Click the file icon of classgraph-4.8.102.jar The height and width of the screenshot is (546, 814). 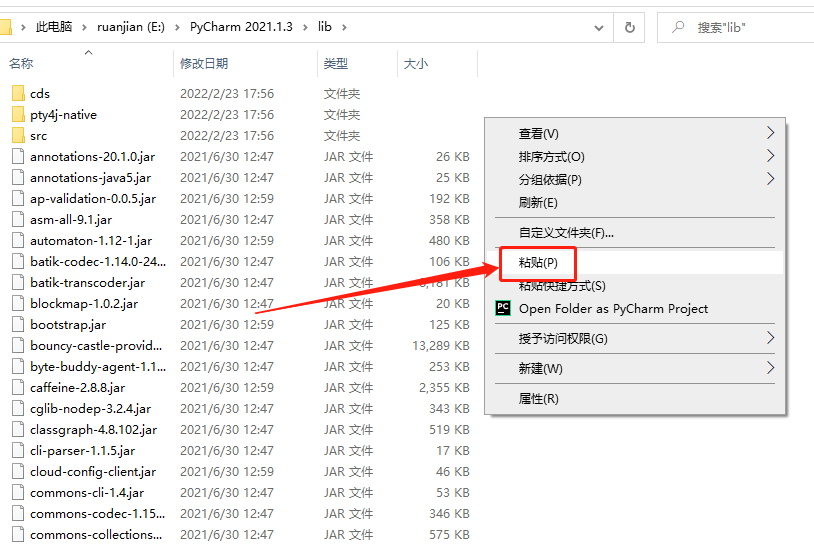pyautogui.click(x=18, y=430)
